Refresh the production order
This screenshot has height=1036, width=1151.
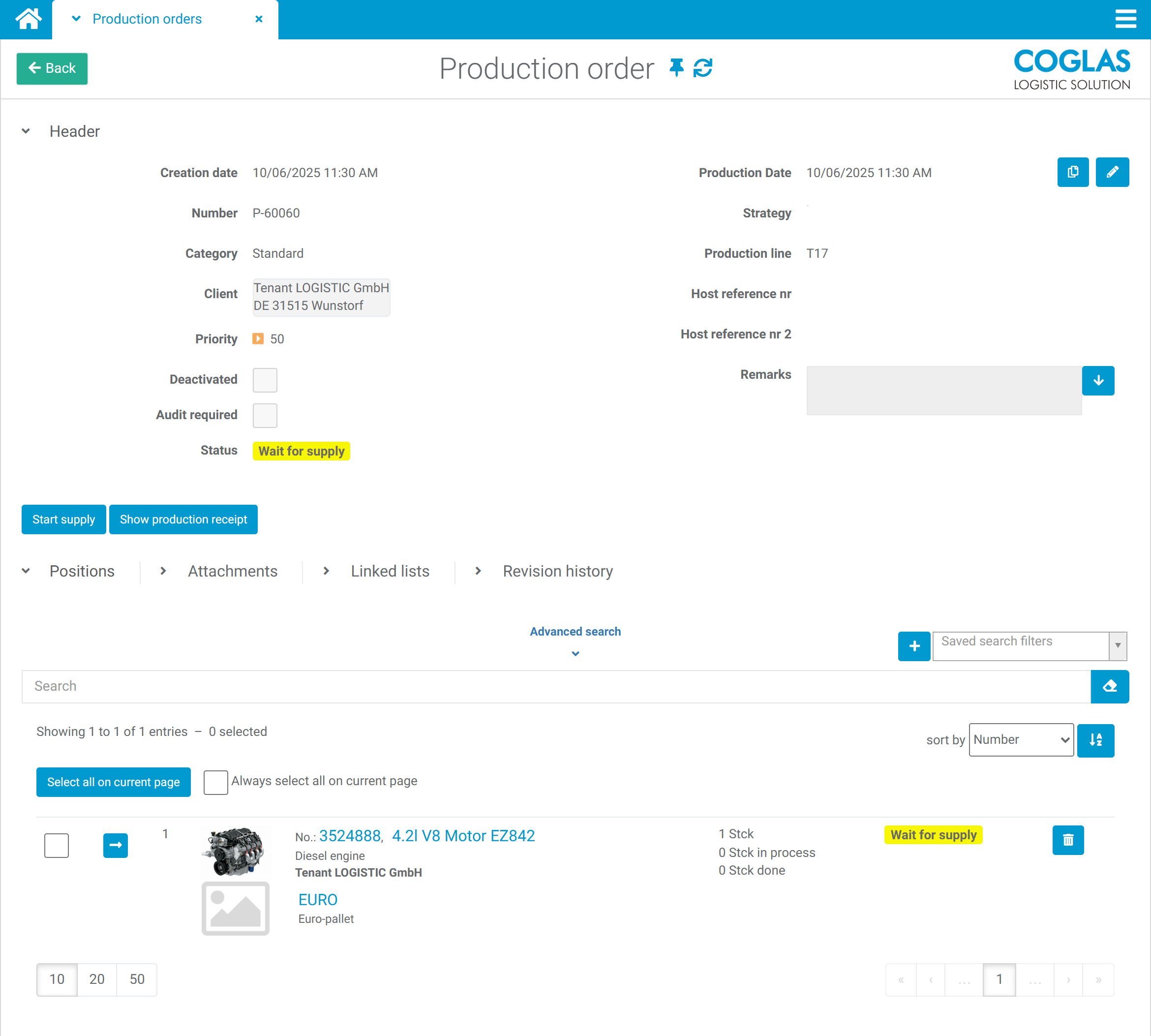coord(703,68)
